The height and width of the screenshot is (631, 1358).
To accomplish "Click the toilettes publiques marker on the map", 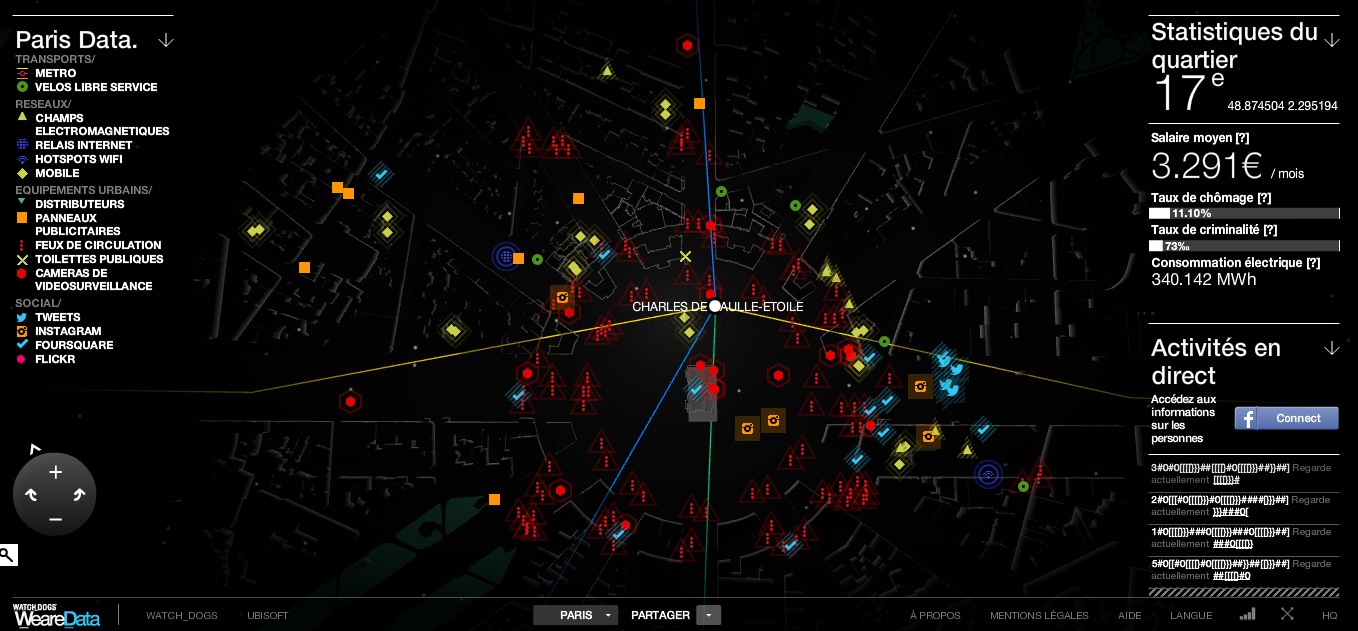I will tap(685, 257).
